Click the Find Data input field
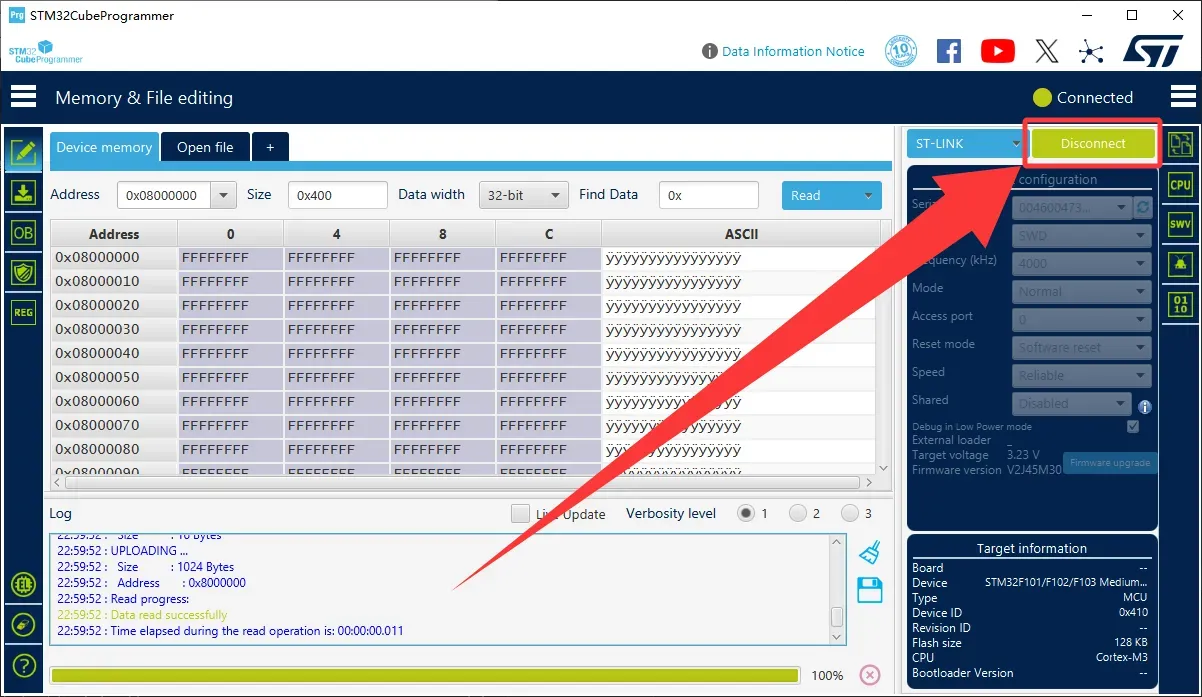The height and width of the screenshot is (697, 1202). (x=708, y=196)
